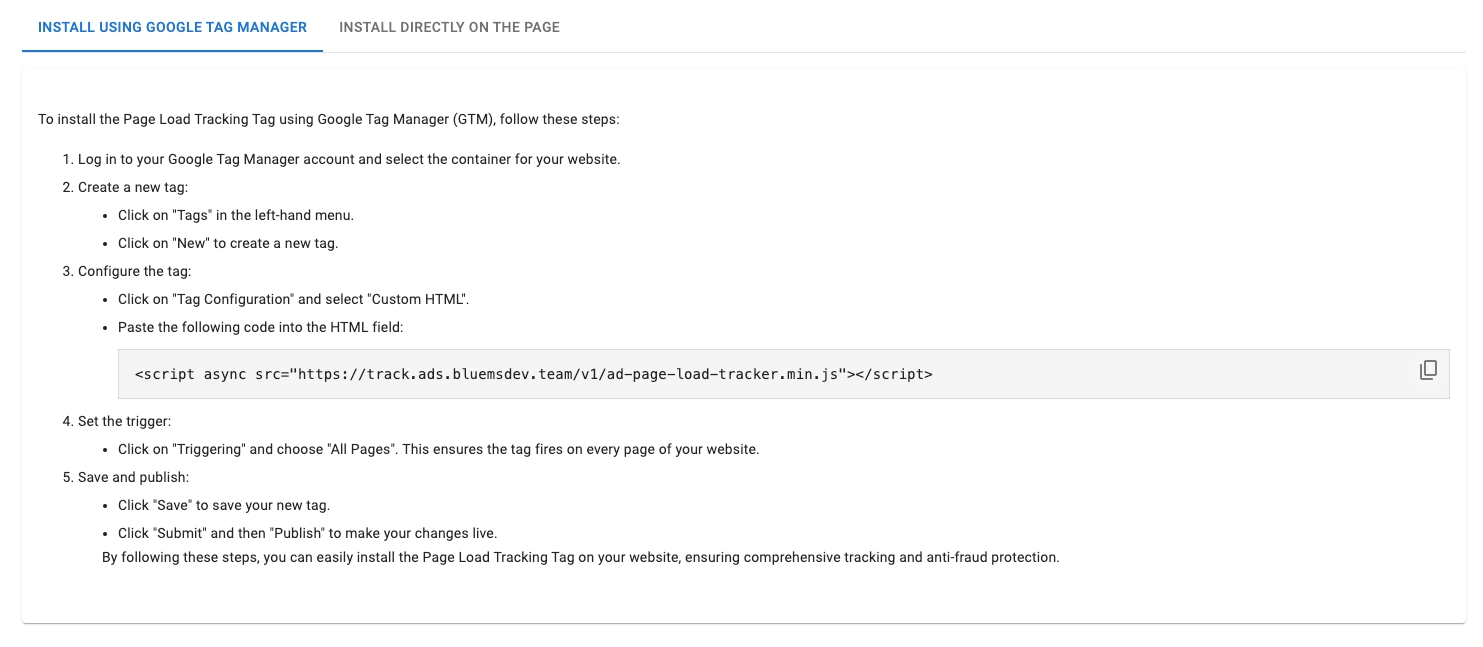Click the "Create a new tag" step heading
This screenshot has height=647, width=1483.
pyautogui.click(x=133, y=187)
